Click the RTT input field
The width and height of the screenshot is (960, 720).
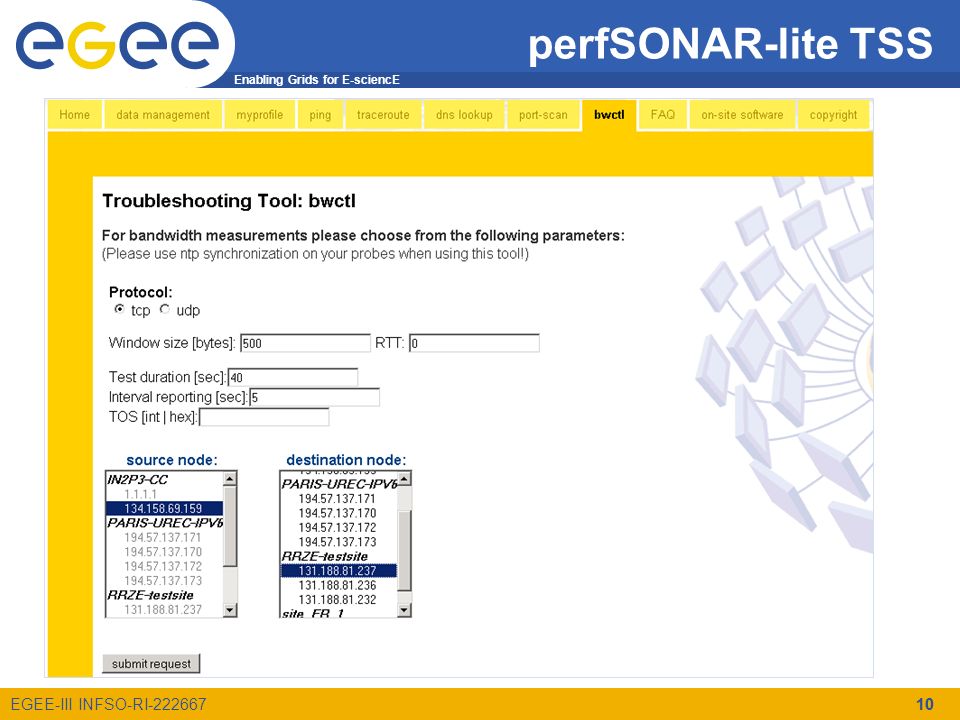coord(474,343)
